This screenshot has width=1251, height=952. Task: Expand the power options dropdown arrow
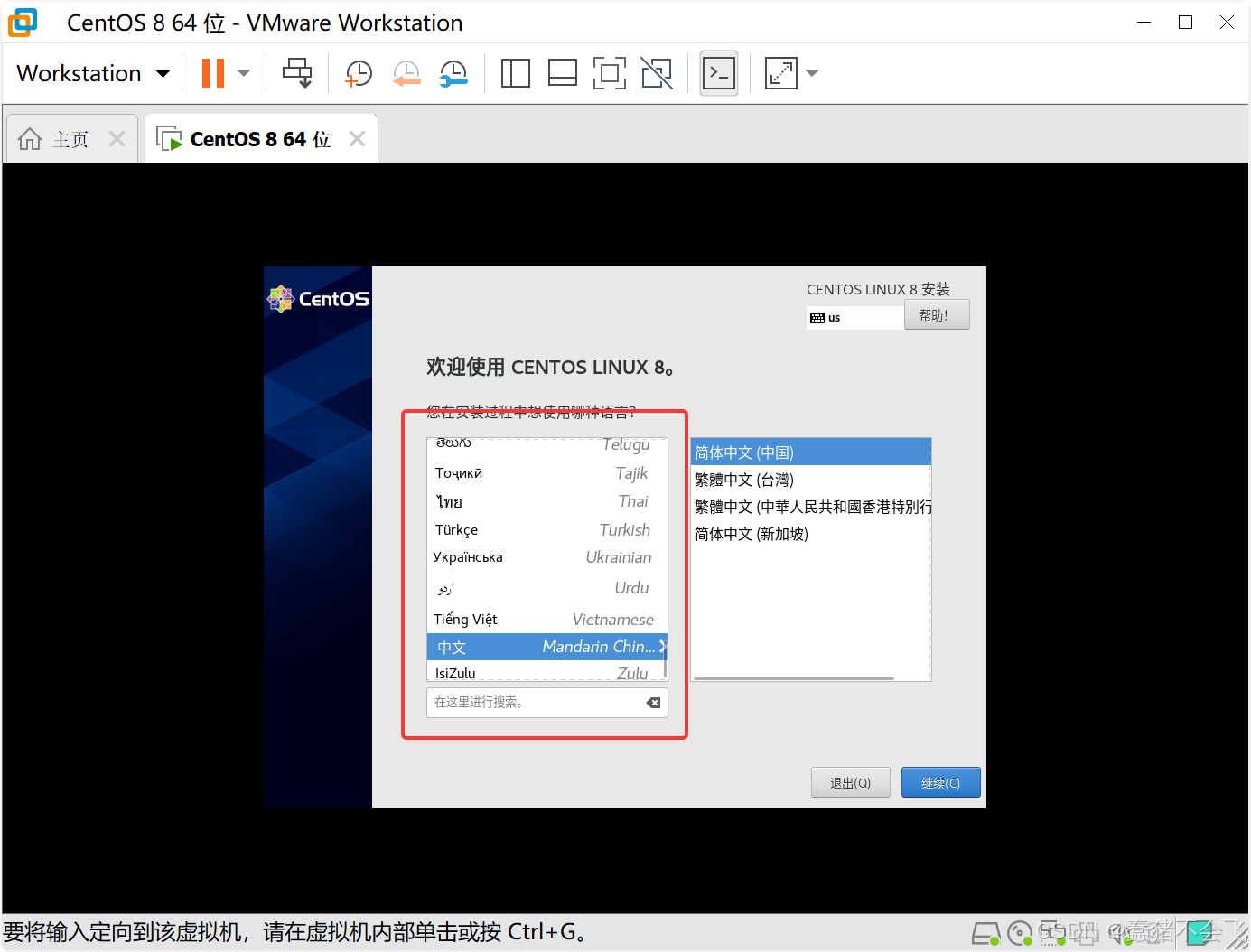click(x=244, y=73)
